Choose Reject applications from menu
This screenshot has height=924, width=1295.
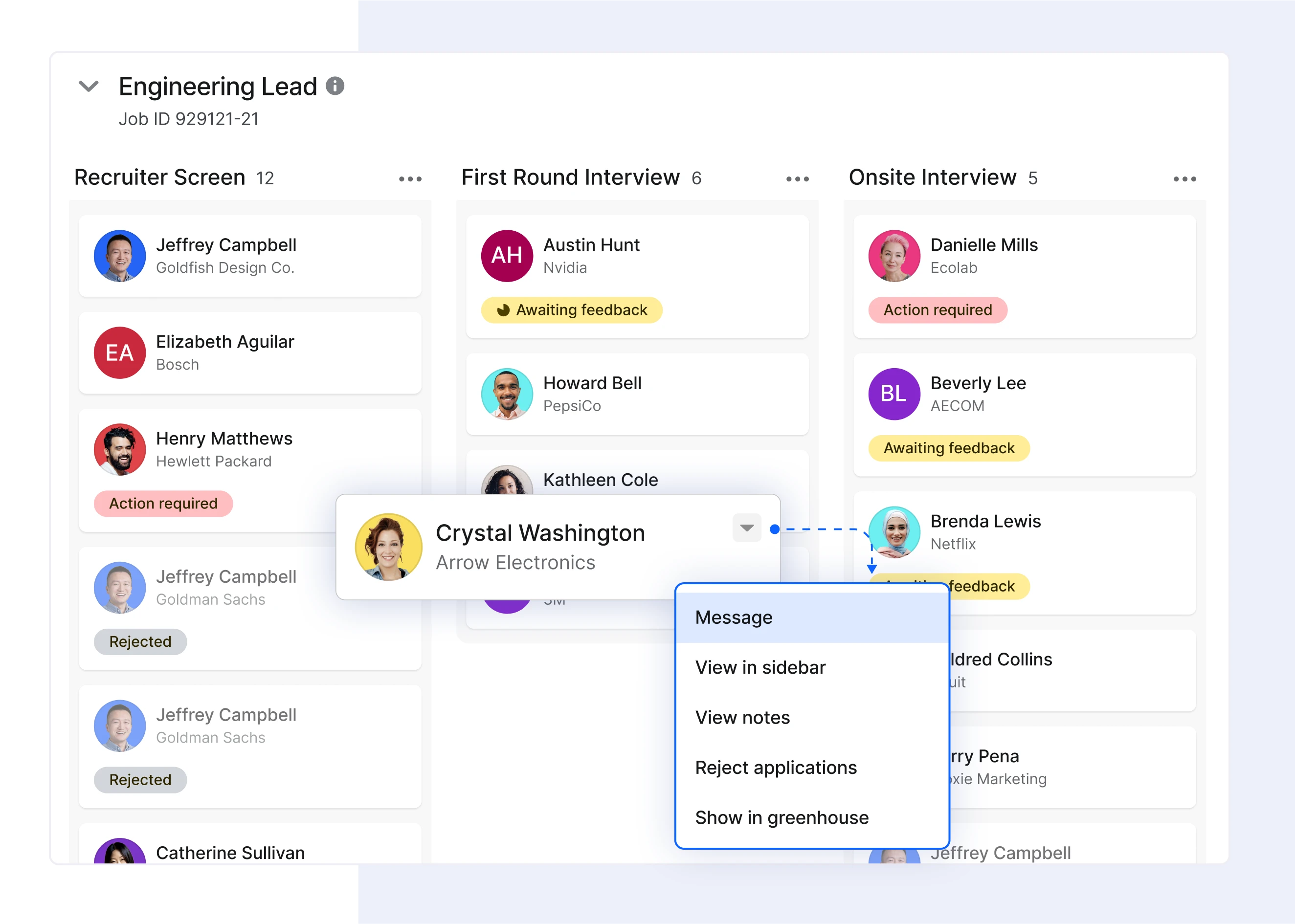coord(776,768)
